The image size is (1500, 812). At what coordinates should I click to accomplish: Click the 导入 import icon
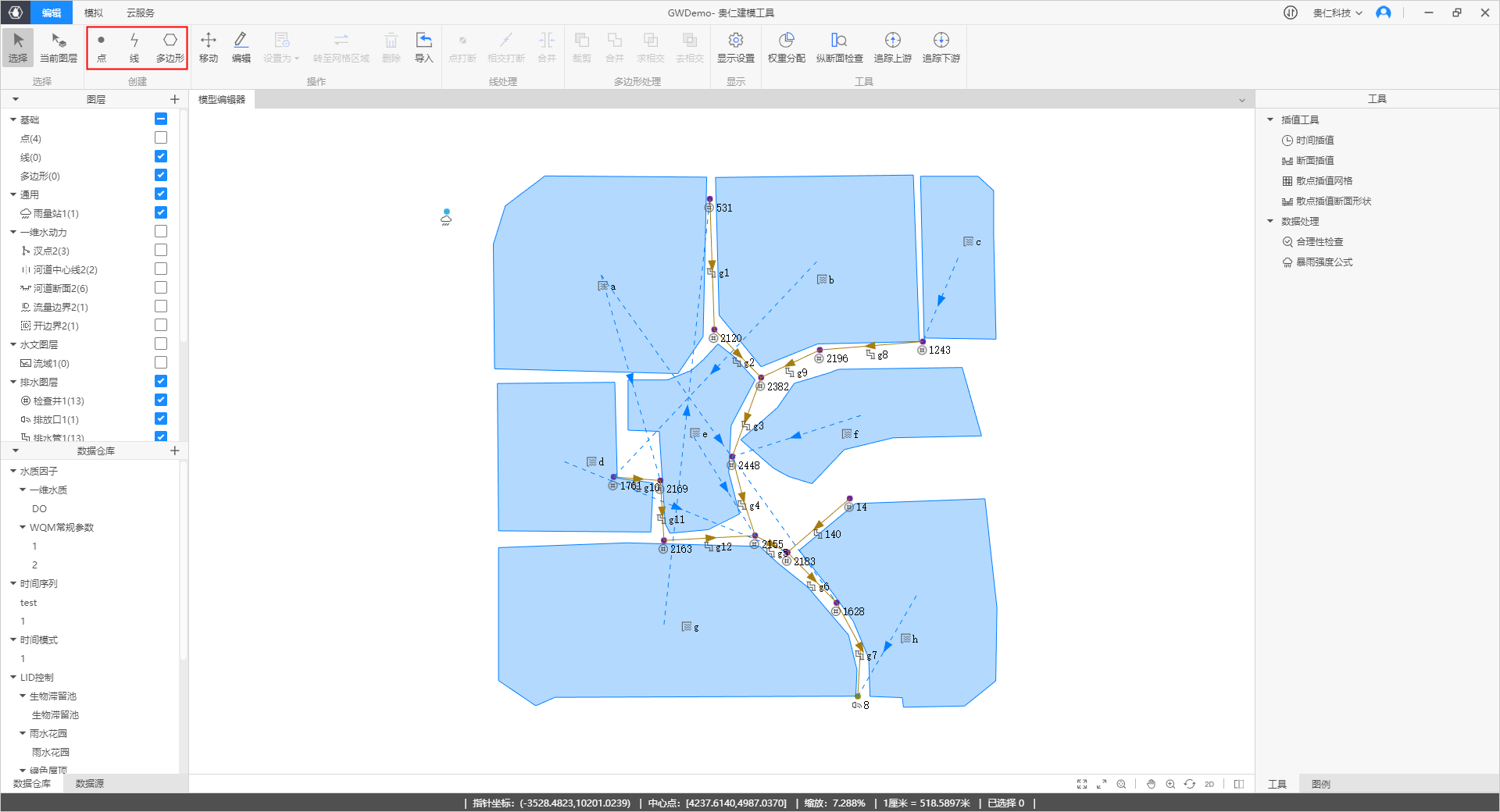point(423,47)
